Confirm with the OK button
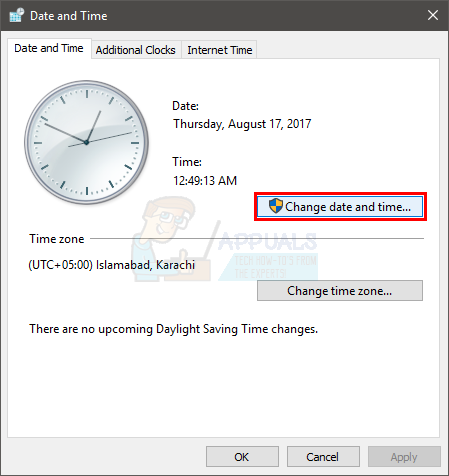 coord(242,457)
